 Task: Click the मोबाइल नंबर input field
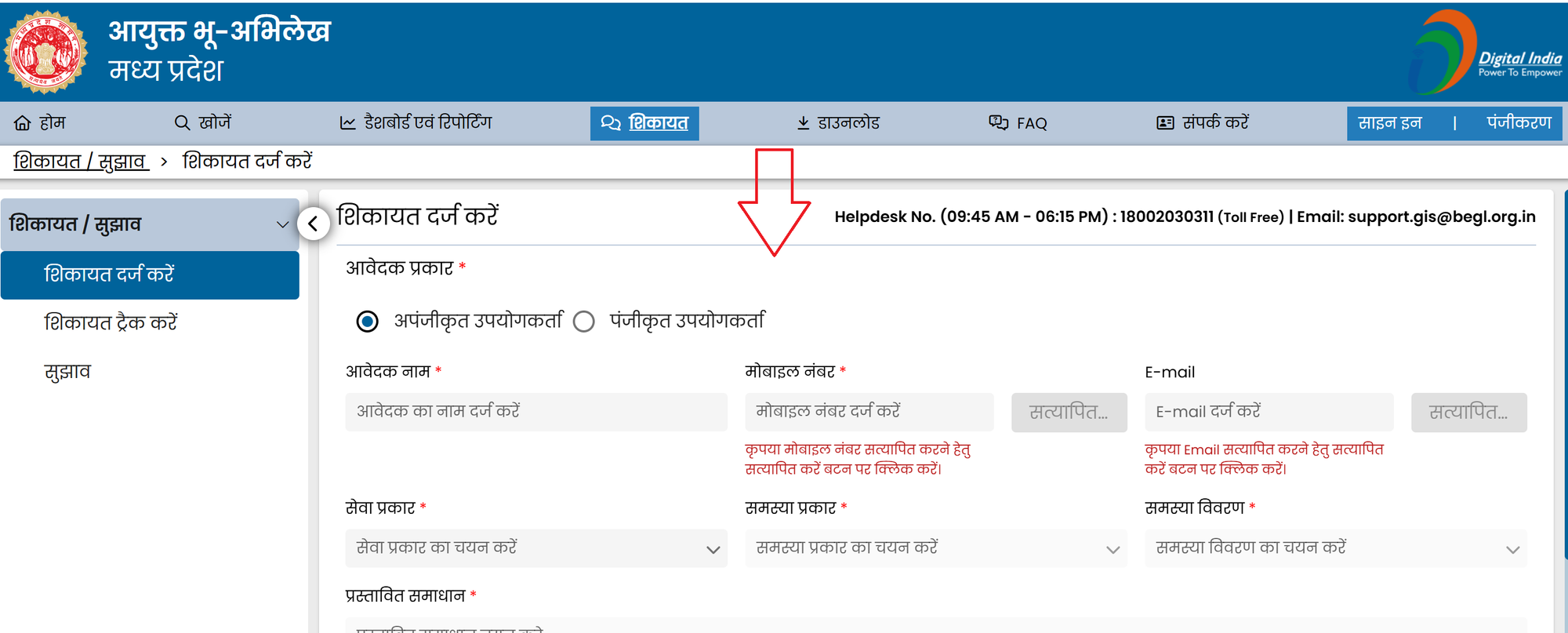point(869,412)
